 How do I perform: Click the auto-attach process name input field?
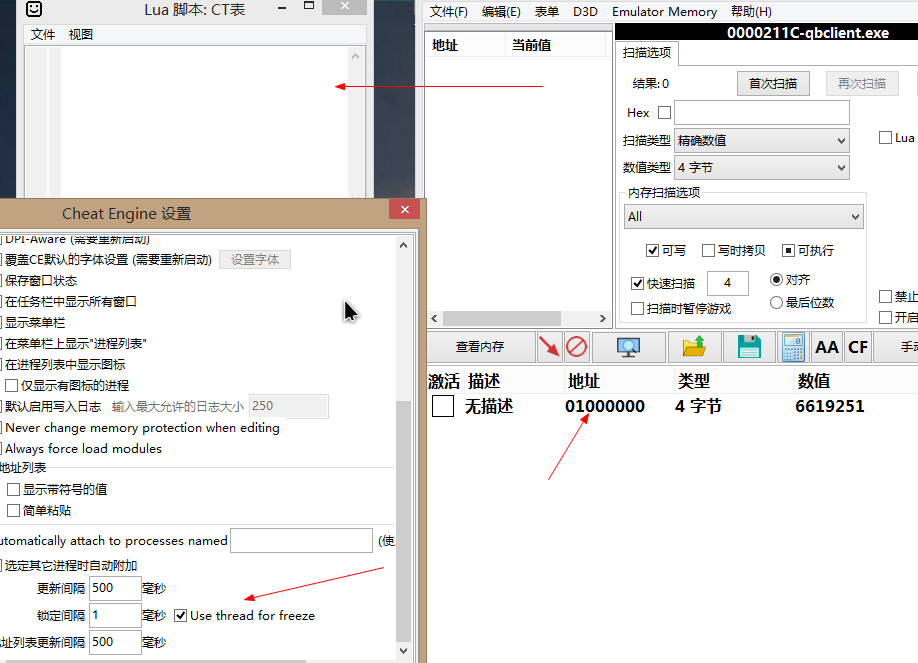pos(301,541)
